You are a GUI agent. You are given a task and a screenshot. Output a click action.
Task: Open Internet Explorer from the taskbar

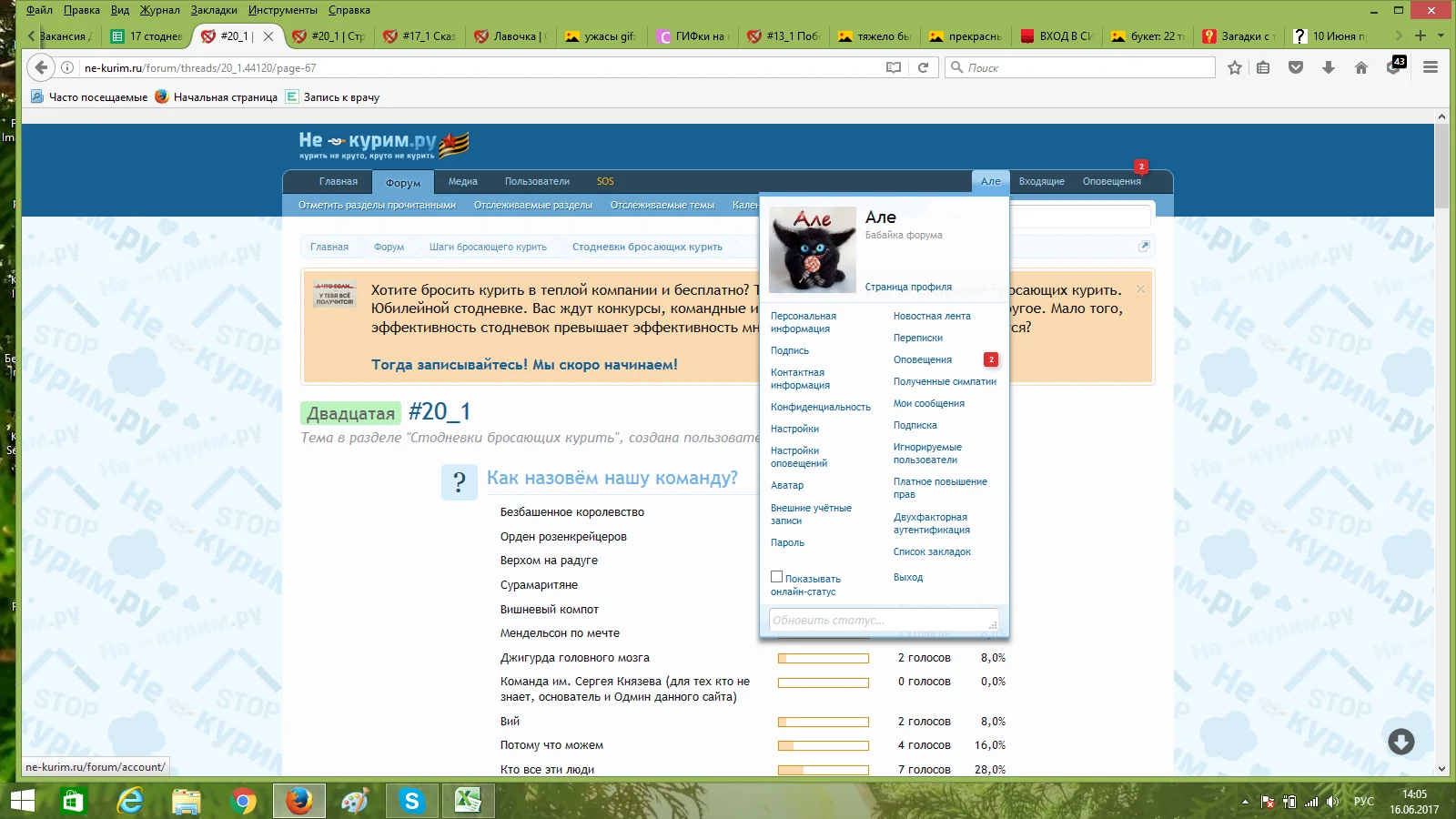tap(130, 801)
